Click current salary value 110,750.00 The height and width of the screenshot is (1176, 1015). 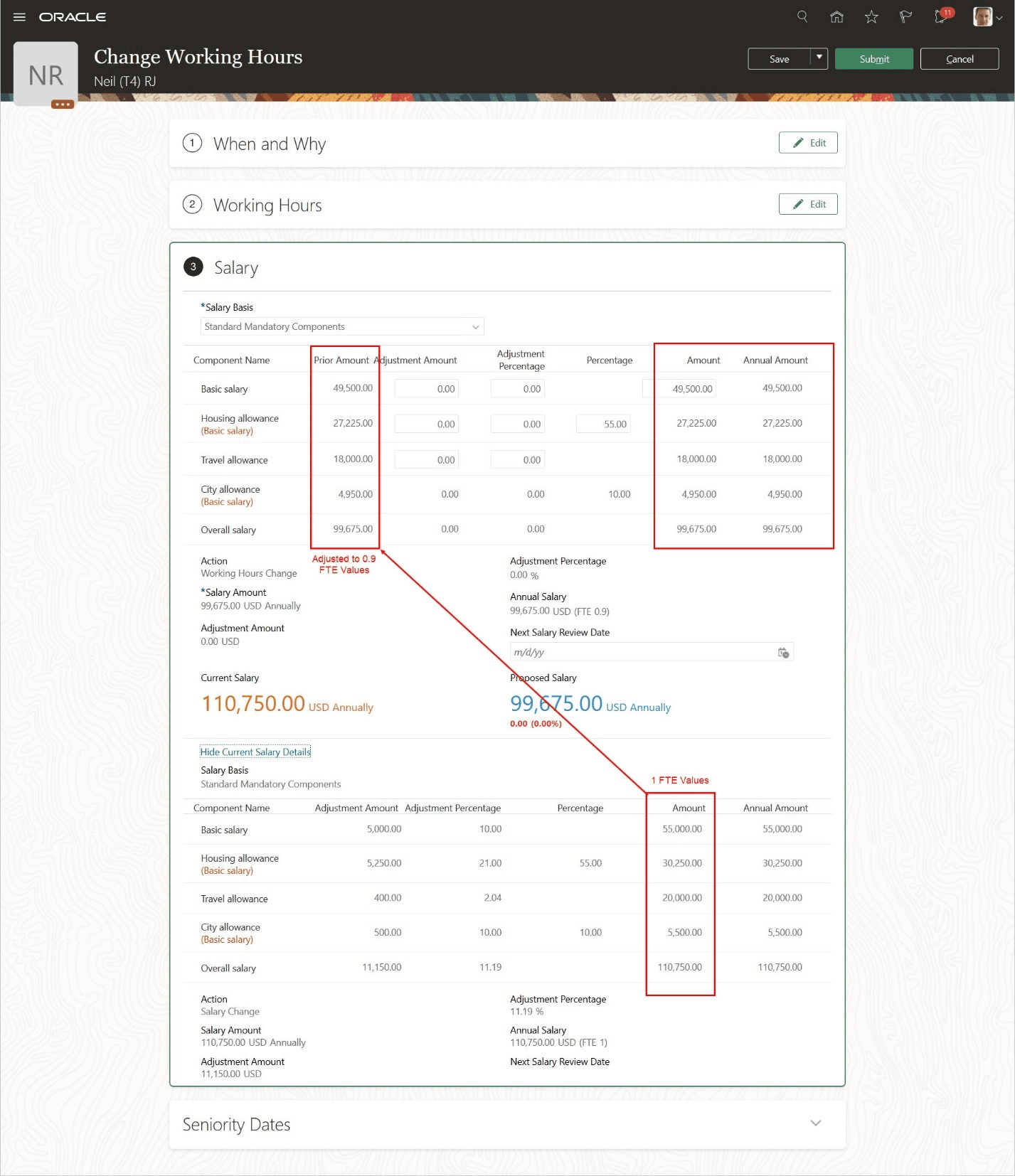253,703
